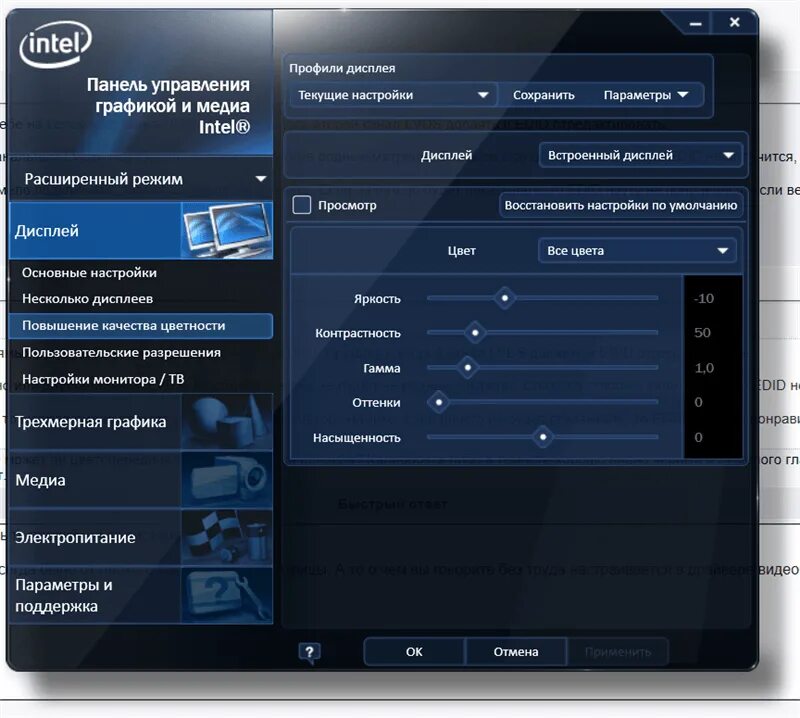Open Несколько дисплеев

pyautogui.click(x=87, y=299)
